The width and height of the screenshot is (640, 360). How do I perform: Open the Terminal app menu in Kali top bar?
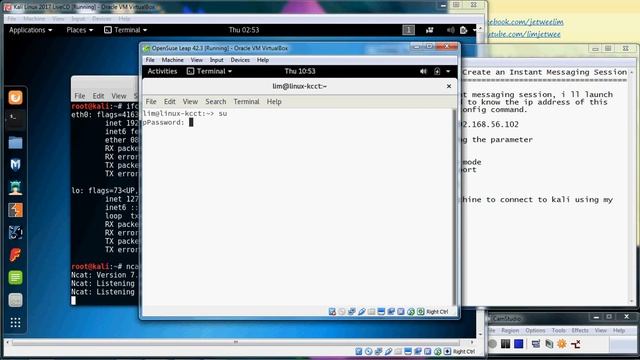[126, 30]
